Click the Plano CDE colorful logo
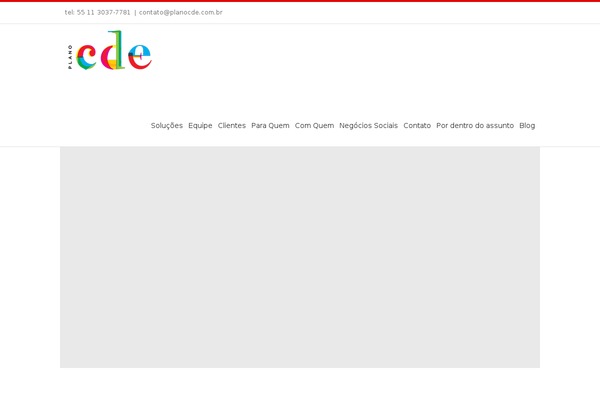The height and width of the screenshot is (400, 600). (x=110, y=51)
